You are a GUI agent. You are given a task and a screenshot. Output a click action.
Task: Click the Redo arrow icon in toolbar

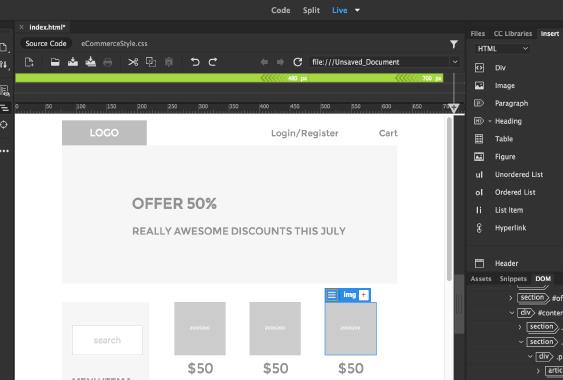(213, 62)
